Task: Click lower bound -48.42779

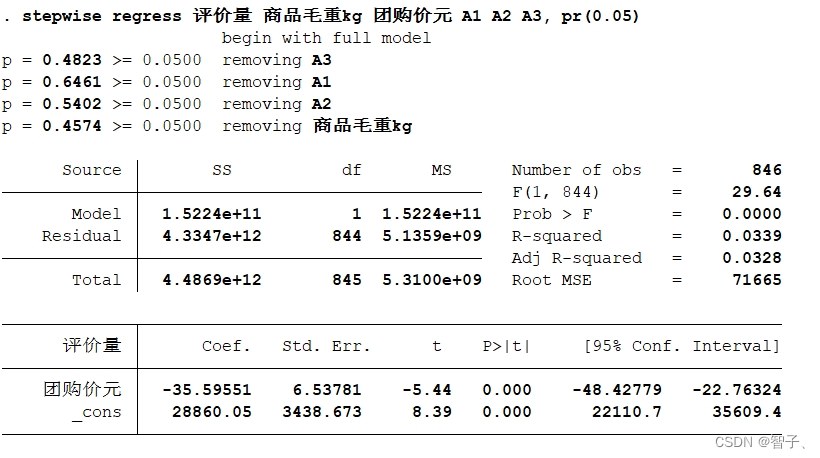Action: click(x=617, y=390)
